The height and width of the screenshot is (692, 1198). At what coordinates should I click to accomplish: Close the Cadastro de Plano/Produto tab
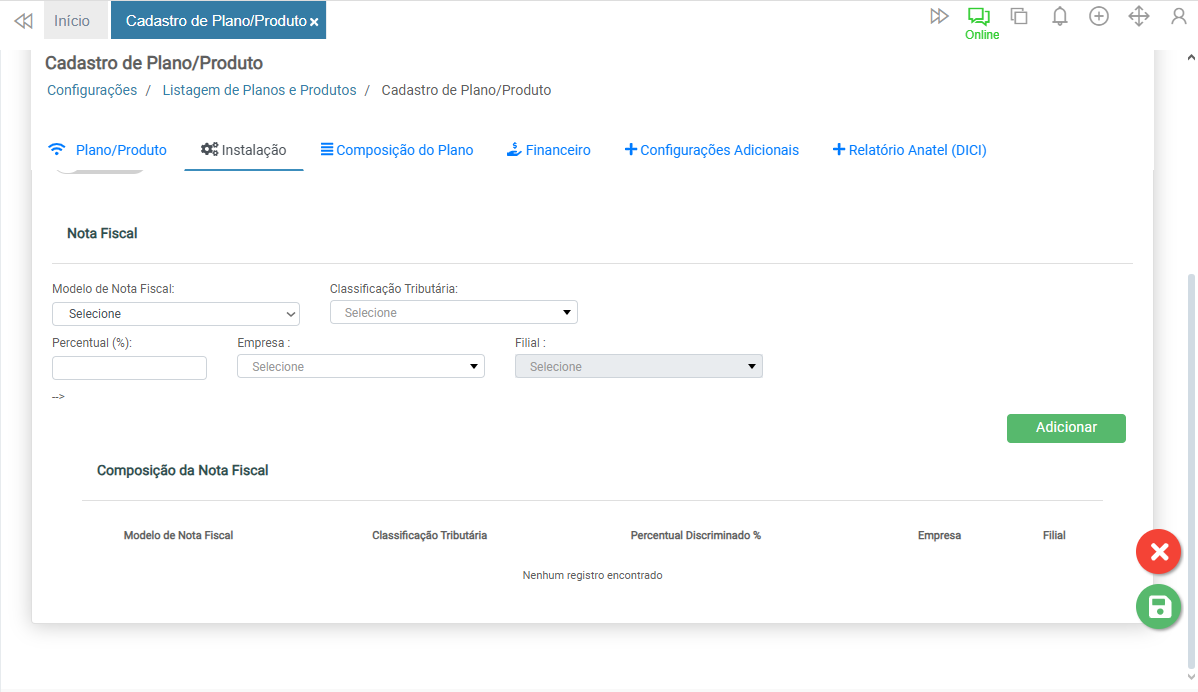(314, 22)
